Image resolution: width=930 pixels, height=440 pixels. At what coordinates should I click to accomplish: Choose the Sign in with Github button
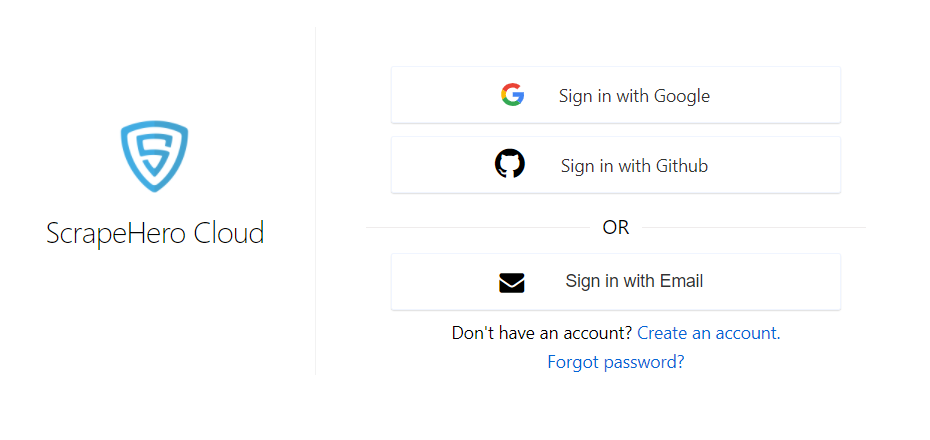(616, 165)
